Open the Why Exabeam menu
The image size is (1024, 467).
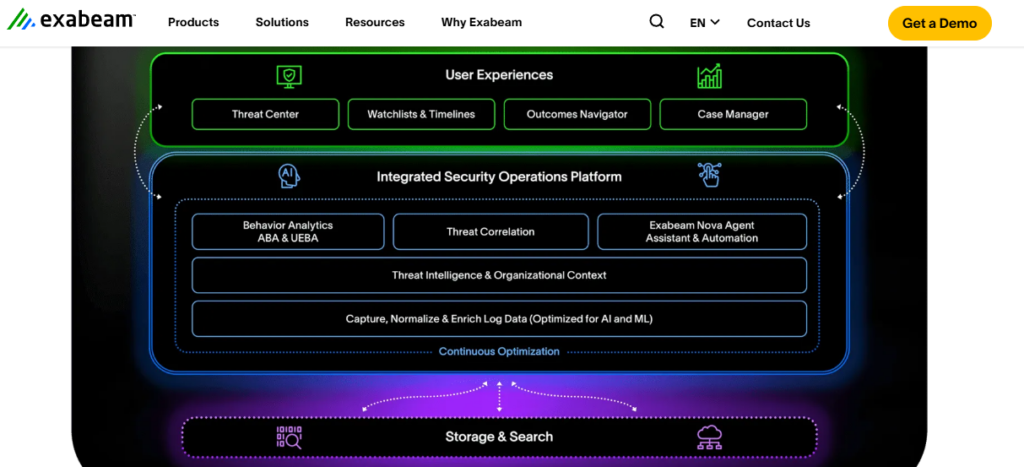481,22
